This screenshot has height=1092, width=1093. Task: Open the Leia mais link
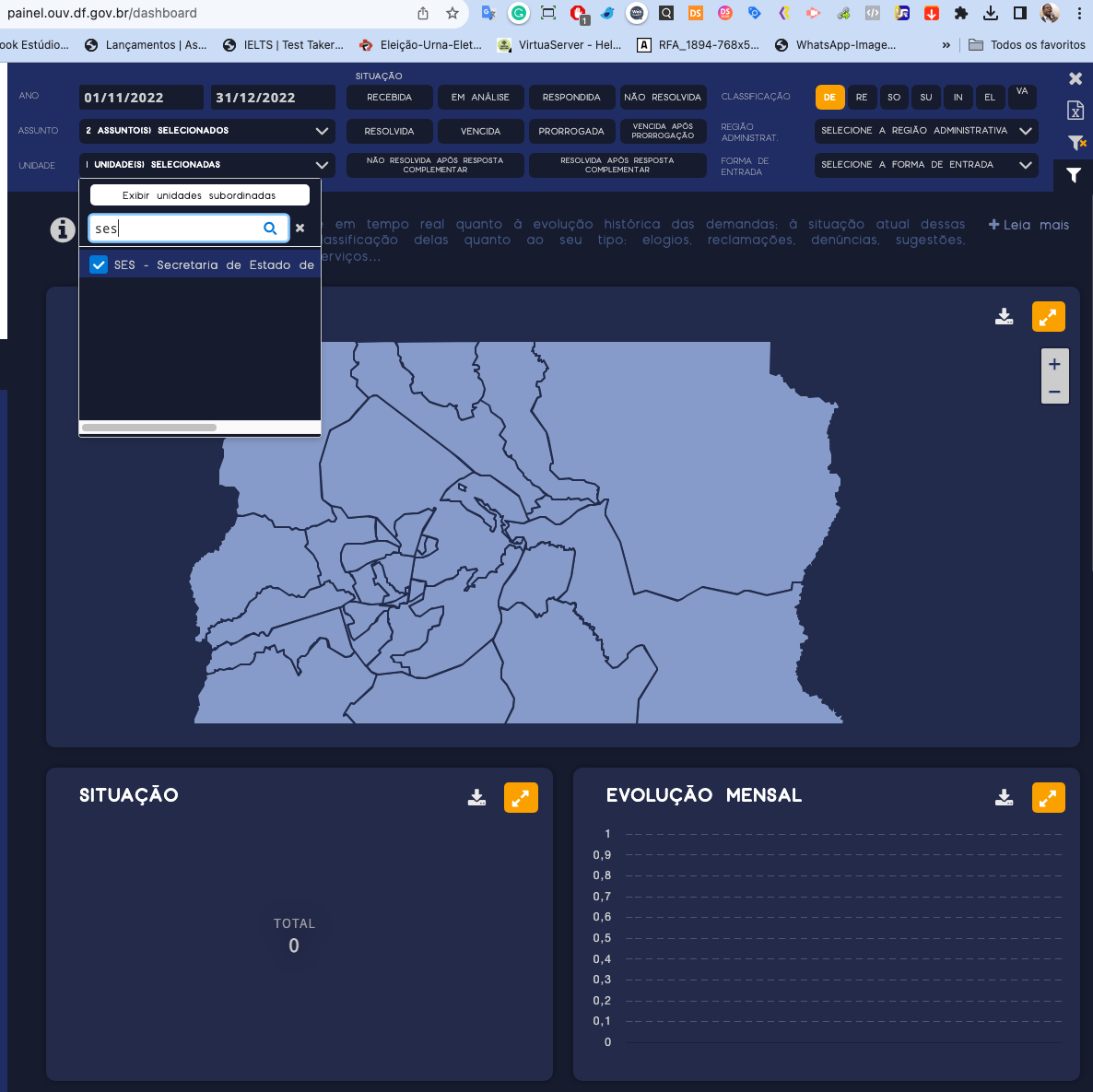pyautogui.click(x=1028, y=225)
